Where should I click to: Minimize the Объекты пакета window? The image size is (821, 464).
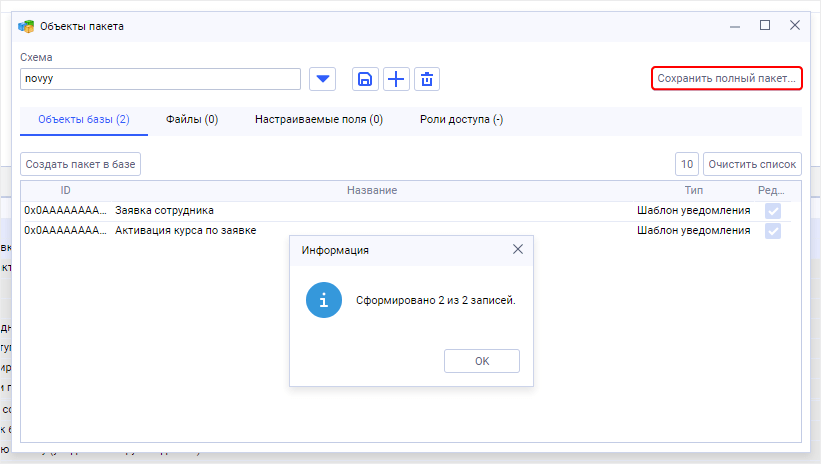735,26
